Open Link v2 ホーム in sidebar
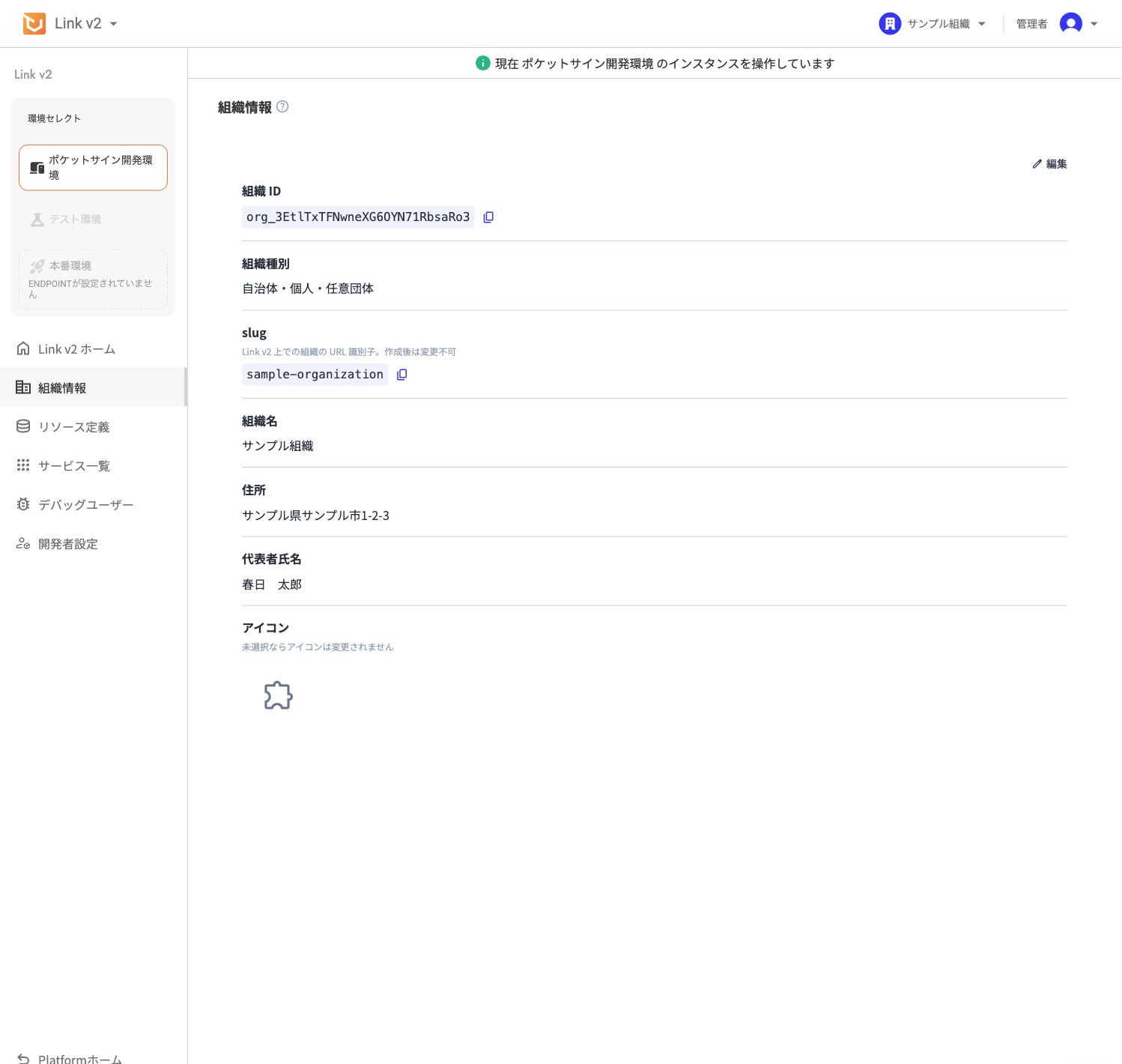The image size is (1122, 1064). pos(93,349)
